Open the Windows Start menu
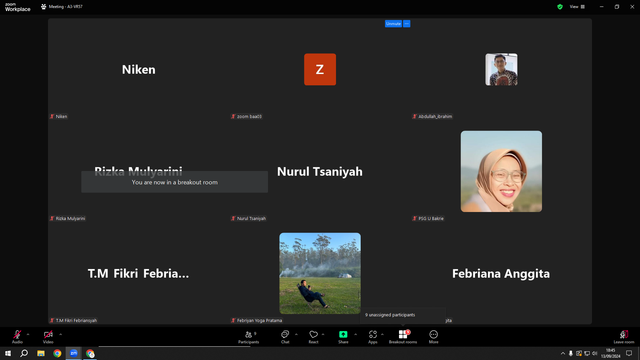The height and width of the screenshot is (360, 640). (x=8, y=353)
